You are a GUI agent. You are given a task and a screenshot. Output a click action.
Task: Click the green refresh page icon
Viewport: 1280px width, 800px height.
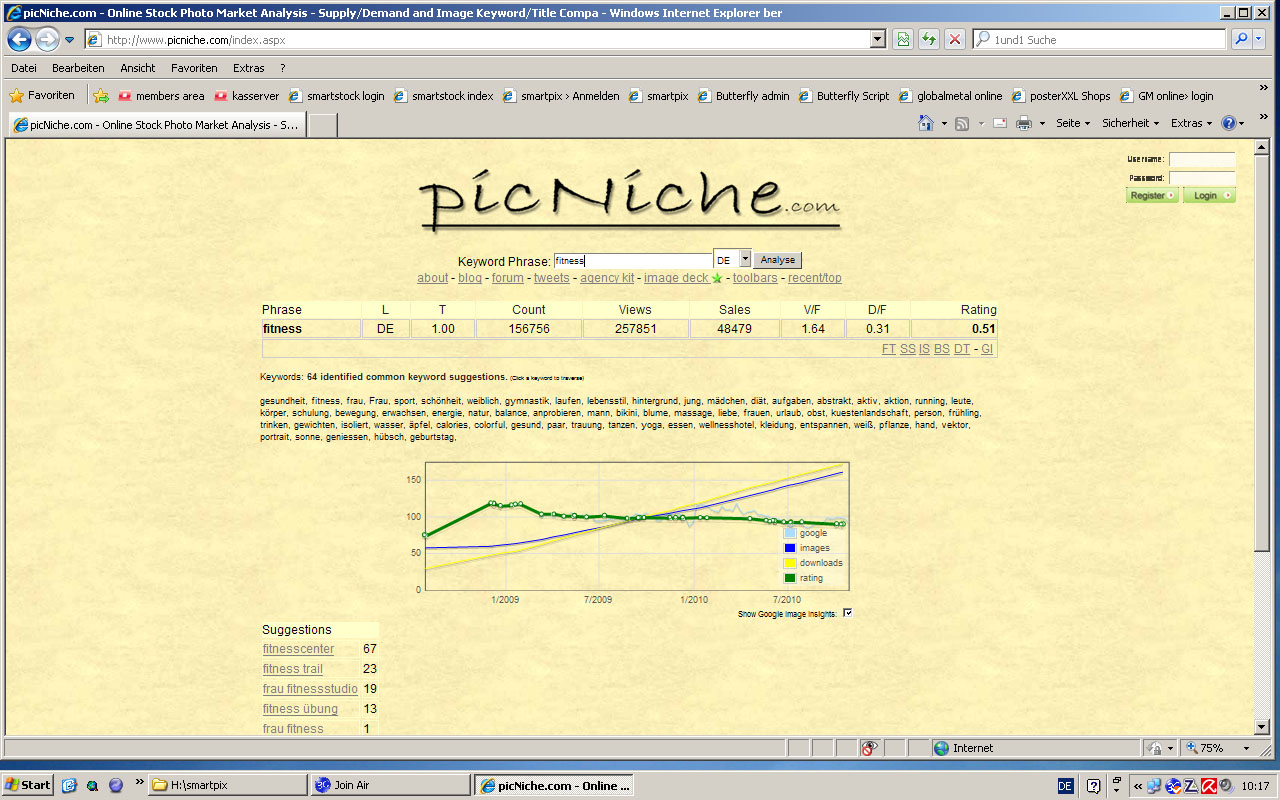pos(929,40)
